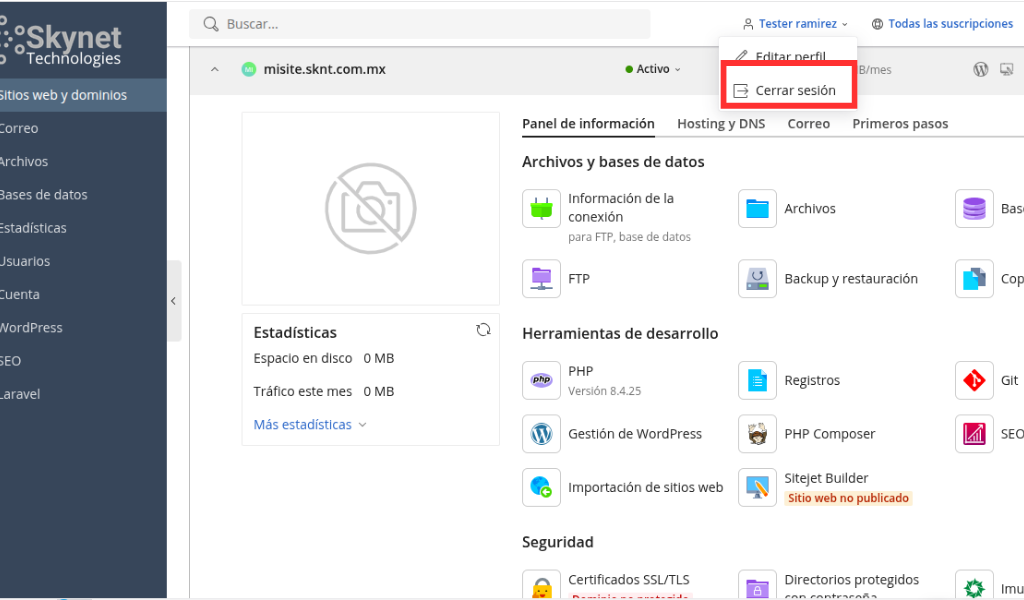Open the PHP settings icon
1024x600 pixels.
tap(541, 380)
